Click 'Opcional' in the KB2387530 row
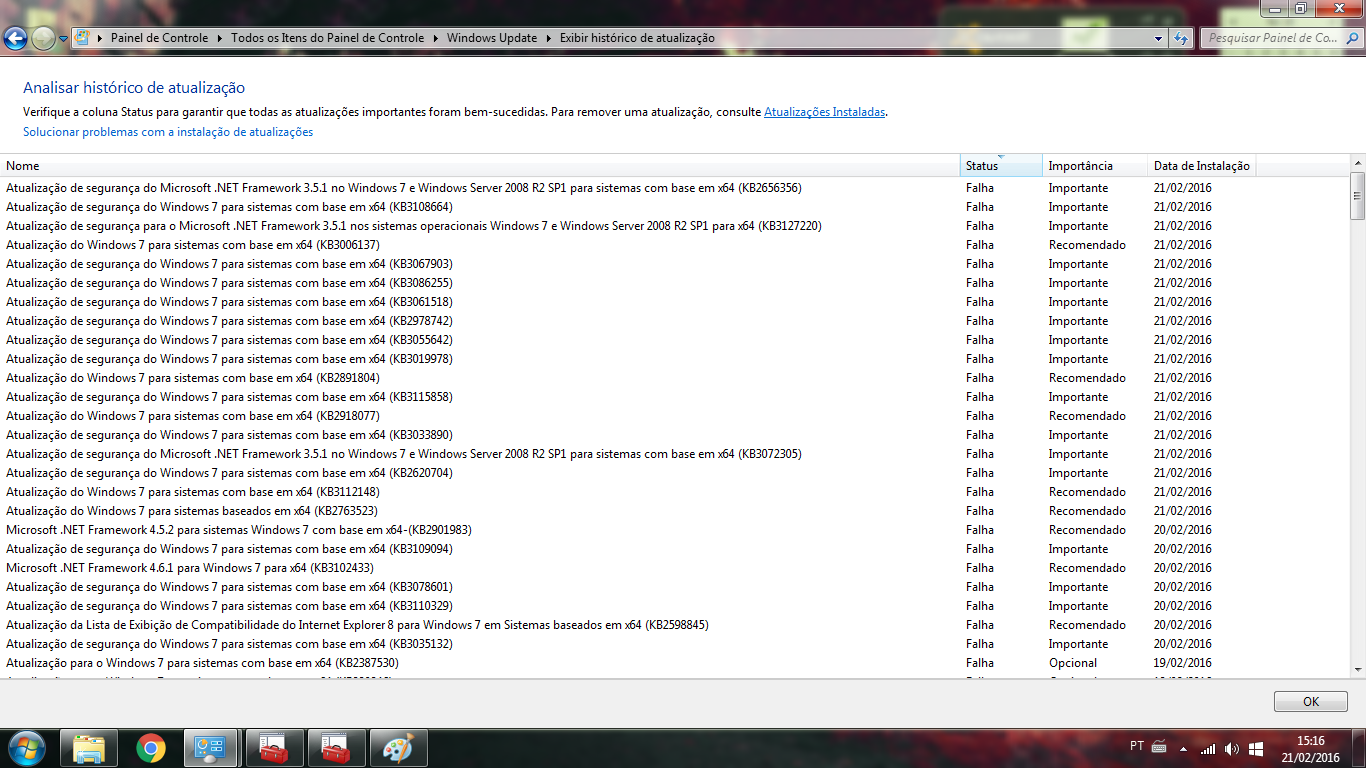1366x768 pixels. pos(1072,663)
